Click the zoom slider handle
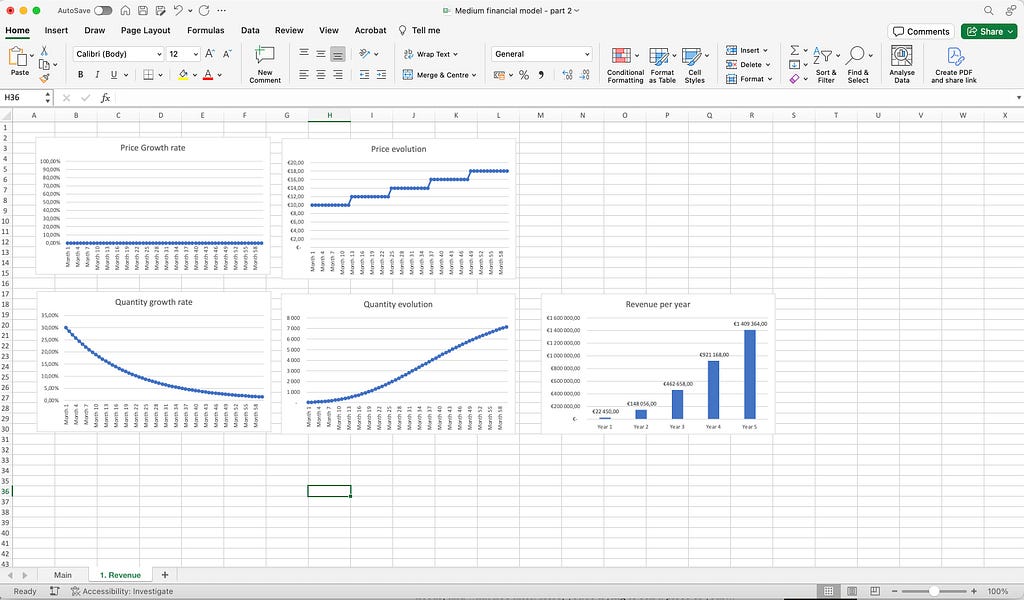The image size is (1024, 600). pyautogui.click(x=934, y=591)
